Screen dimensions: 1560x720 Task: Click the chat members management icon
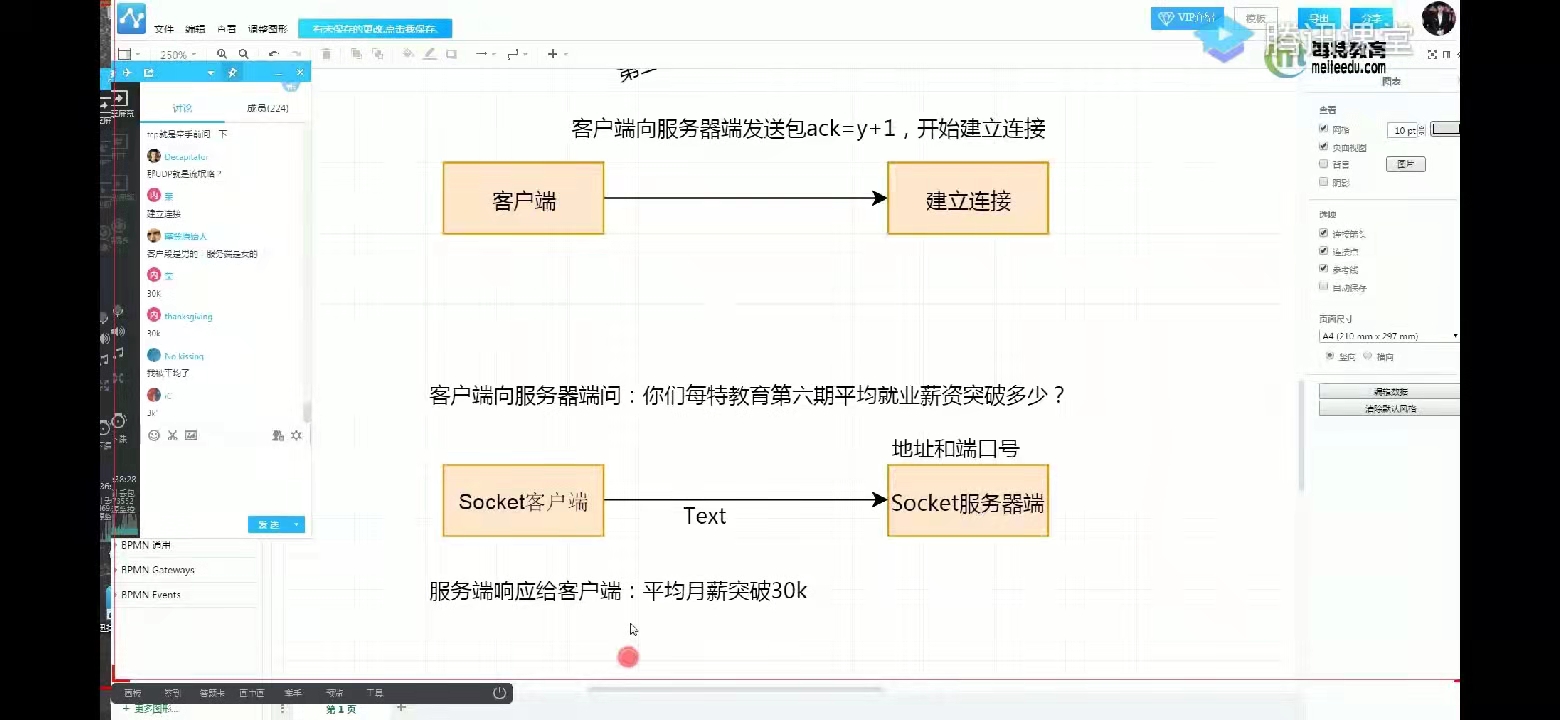[278, 435]
